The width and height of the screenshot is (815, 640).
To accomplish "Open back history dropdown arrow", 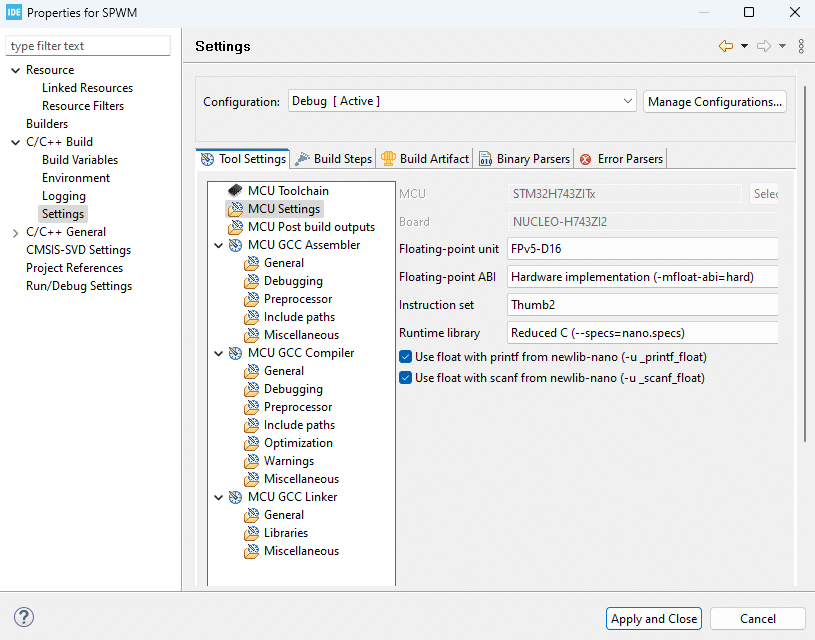I will tap(744, 46).
